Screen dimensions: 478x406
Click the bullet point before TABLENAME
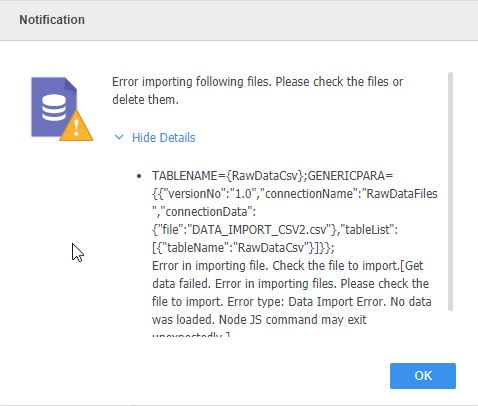[x=139, y=176]
